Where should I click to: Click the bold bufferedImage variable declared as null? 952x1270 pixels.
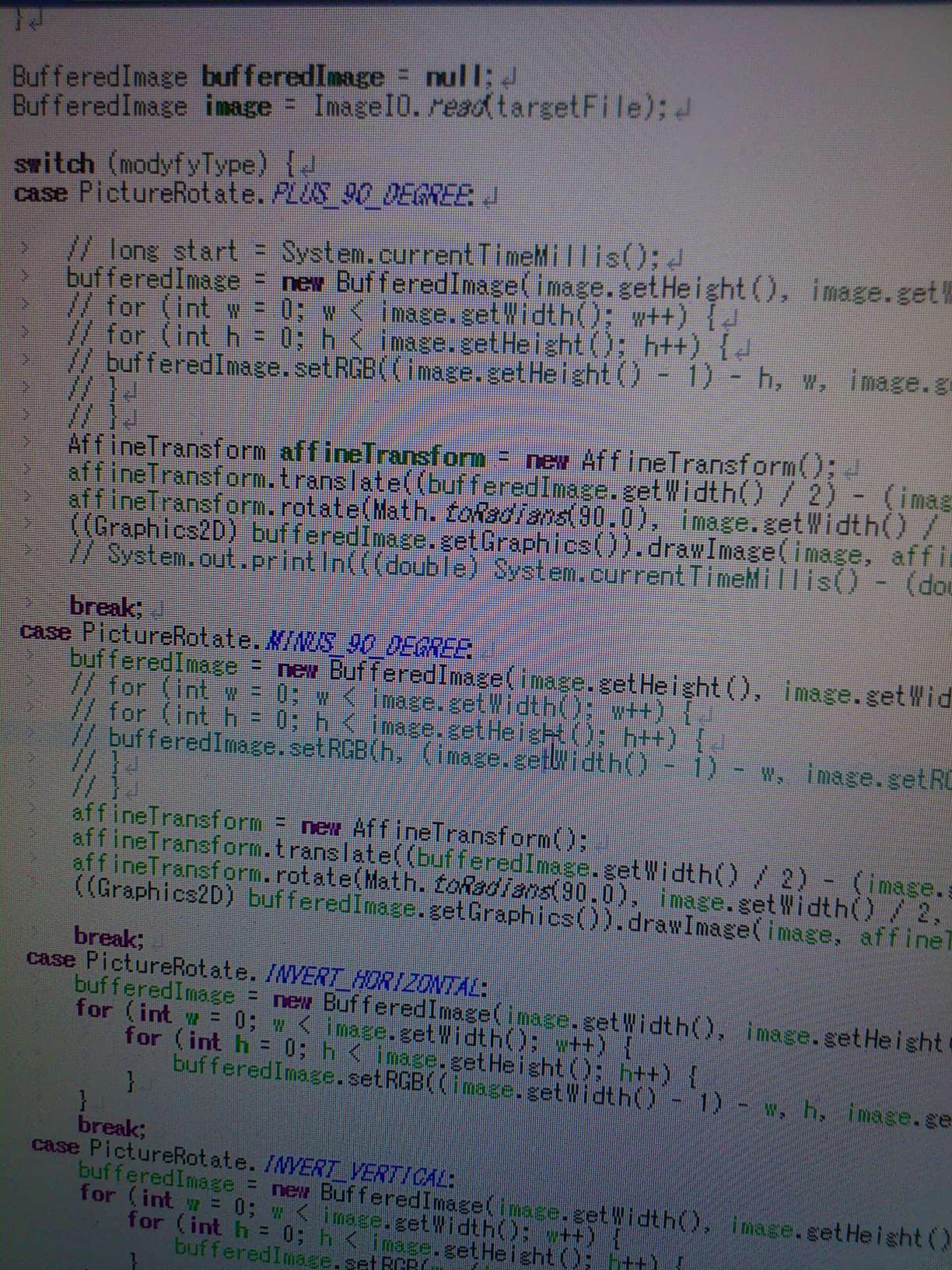point(292,77)
